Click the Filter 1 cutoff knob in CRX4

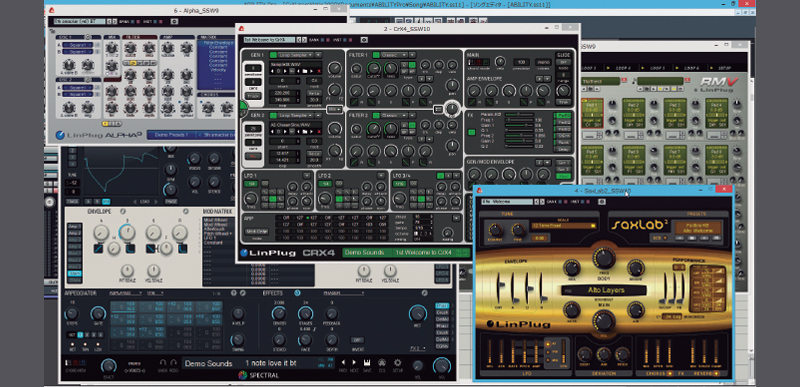coord(374,68)
